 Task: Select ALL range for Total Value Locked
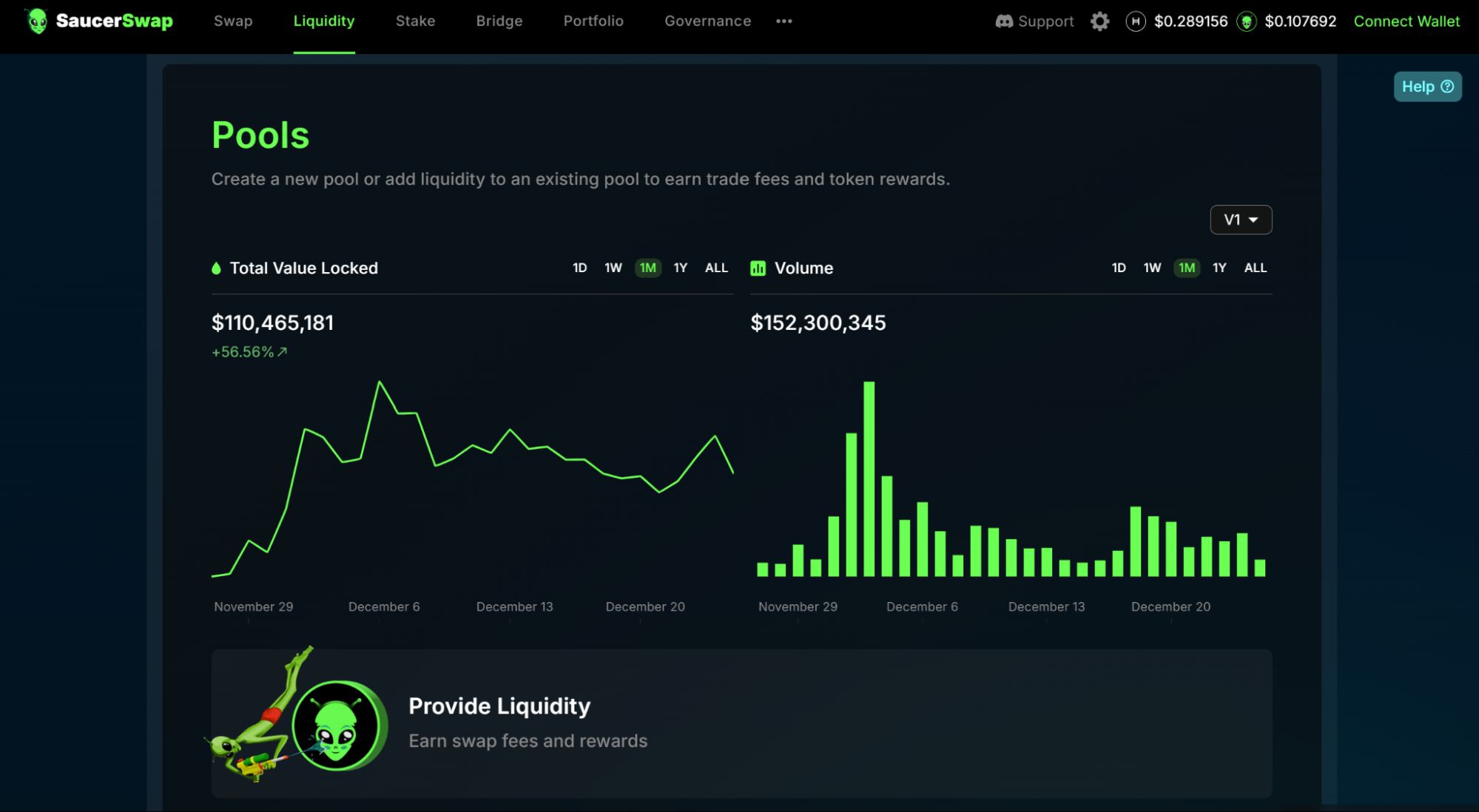click(x=716, y=268)
